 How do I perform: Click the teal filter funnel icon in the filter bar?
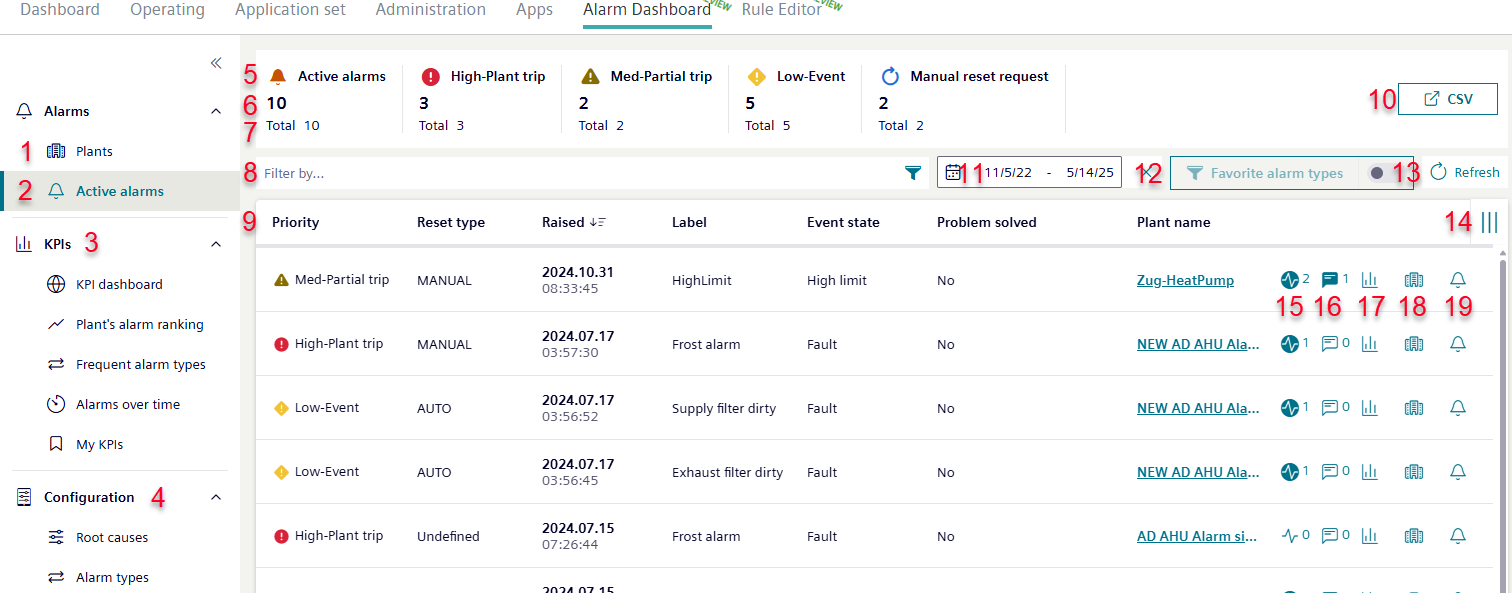pos(912,173)
